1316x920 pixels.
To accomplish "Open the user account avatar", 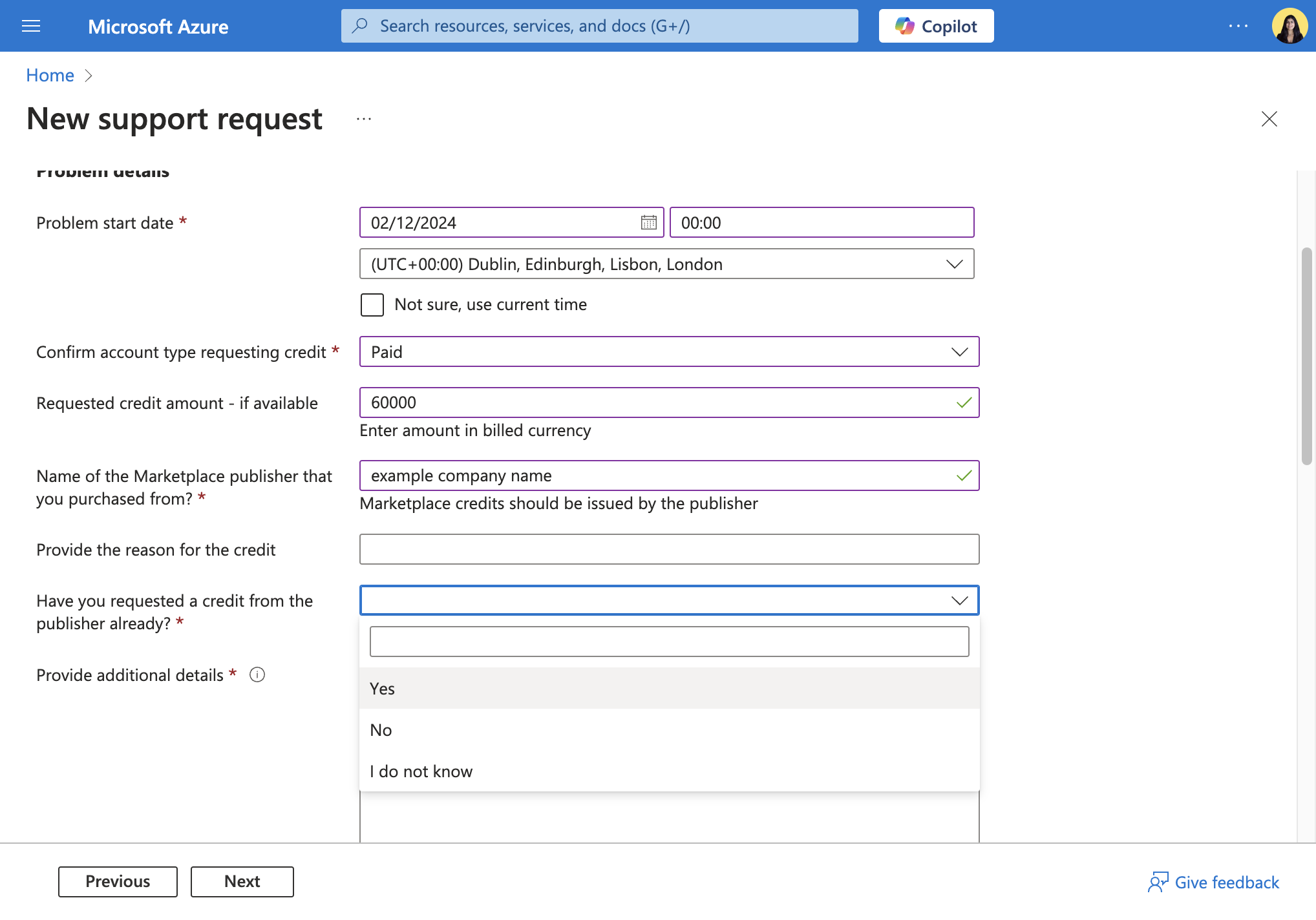I will pos(1289,26).
